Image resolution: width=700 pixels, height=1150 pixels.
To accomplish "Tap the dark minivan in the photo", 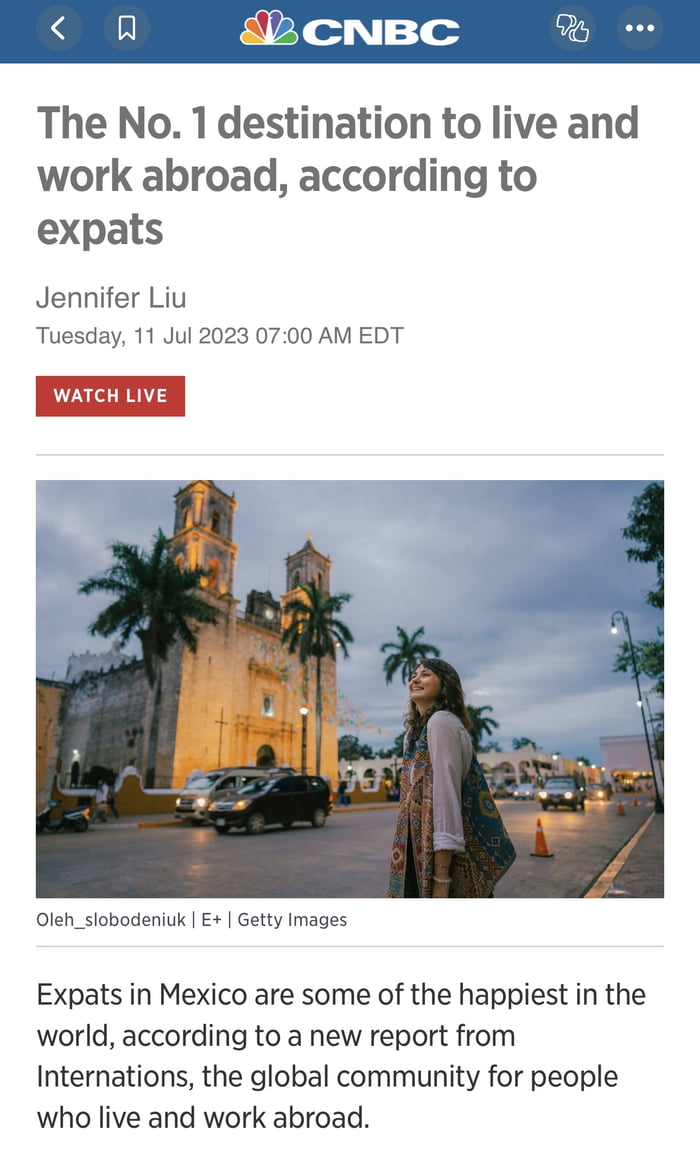I will pyautogui.click(x=270, y=805).
